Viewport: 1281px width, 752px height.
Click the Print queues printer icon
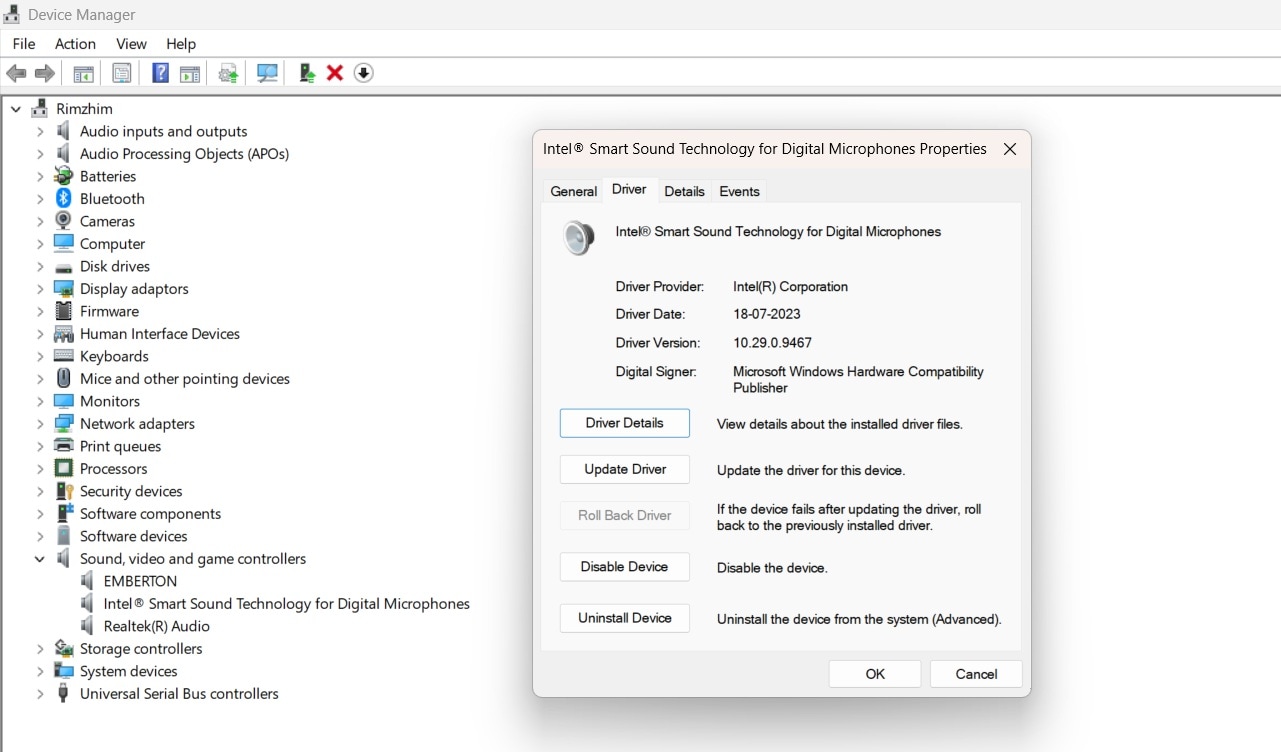tap(64, 446)
